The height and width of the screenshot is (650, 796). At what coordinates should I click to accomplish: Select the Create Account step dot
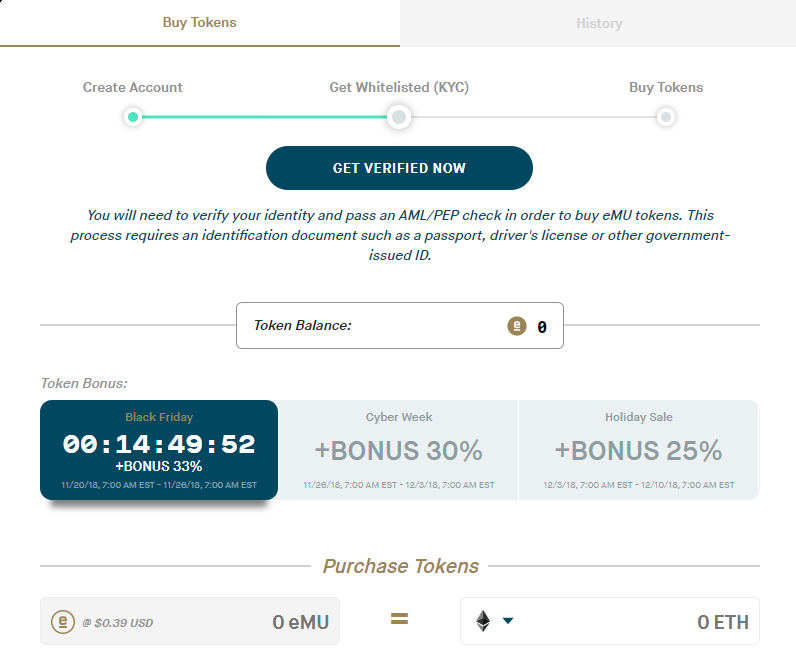pos(133,117)
